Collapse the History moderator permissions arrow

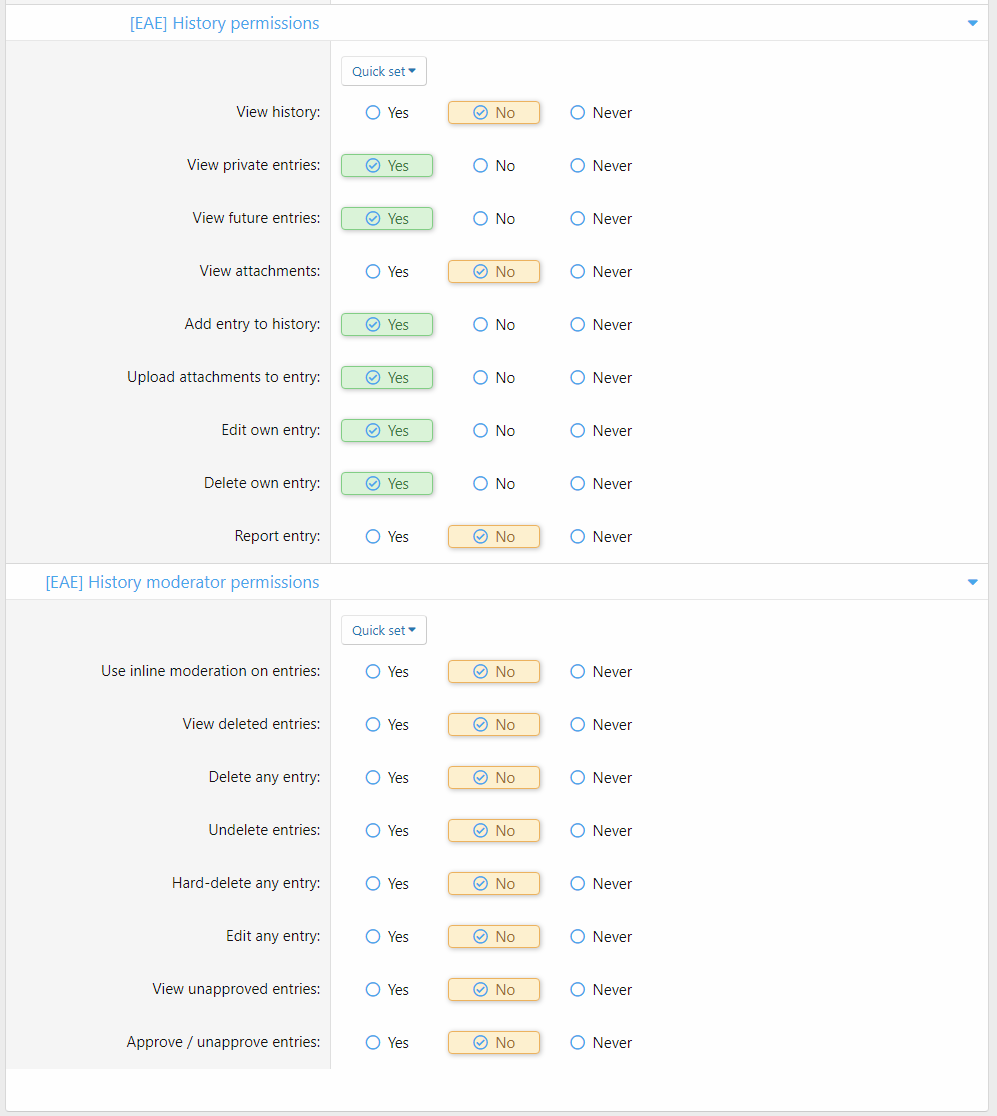972,582
